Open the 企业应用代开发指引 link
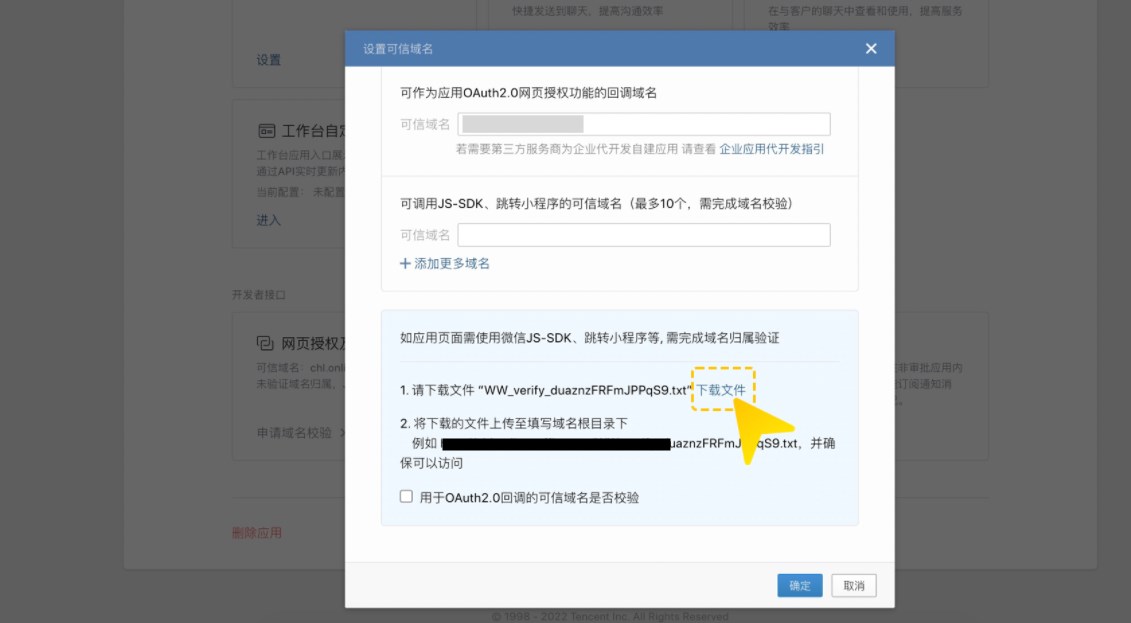 pyautogui.click(x=772, y=148)
